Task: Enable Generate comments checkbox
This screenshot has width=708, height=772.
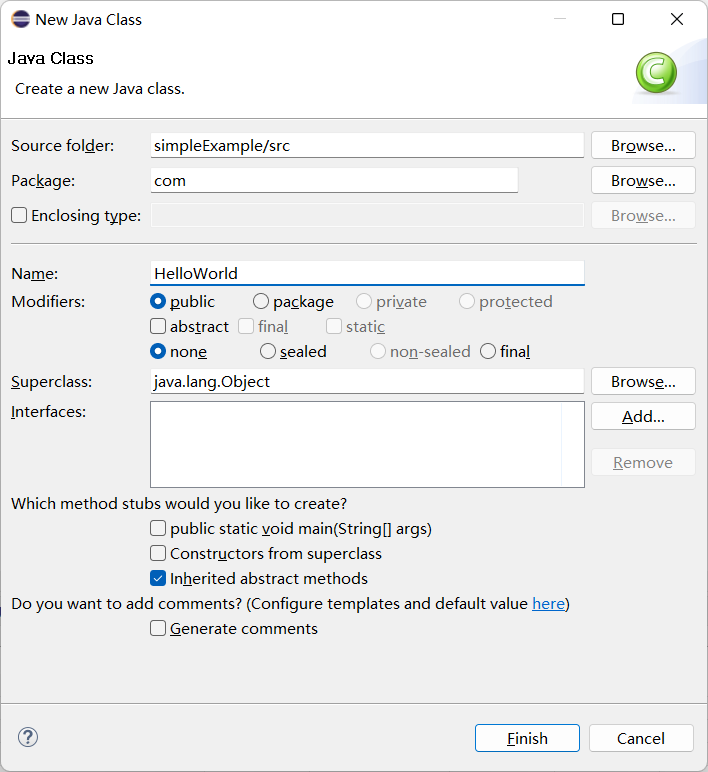Action: click(158, 628)
